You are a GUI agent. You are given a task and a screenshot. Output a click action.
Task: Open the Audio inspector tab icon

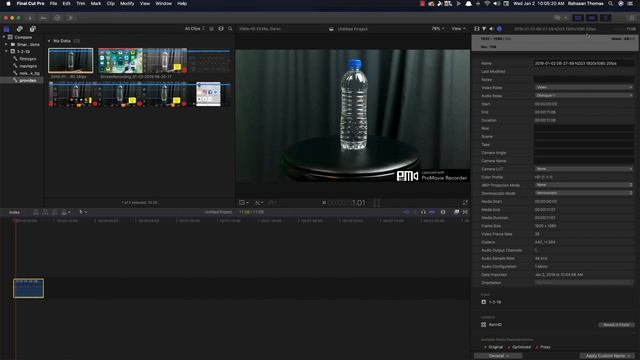click(x=491, y=29)
